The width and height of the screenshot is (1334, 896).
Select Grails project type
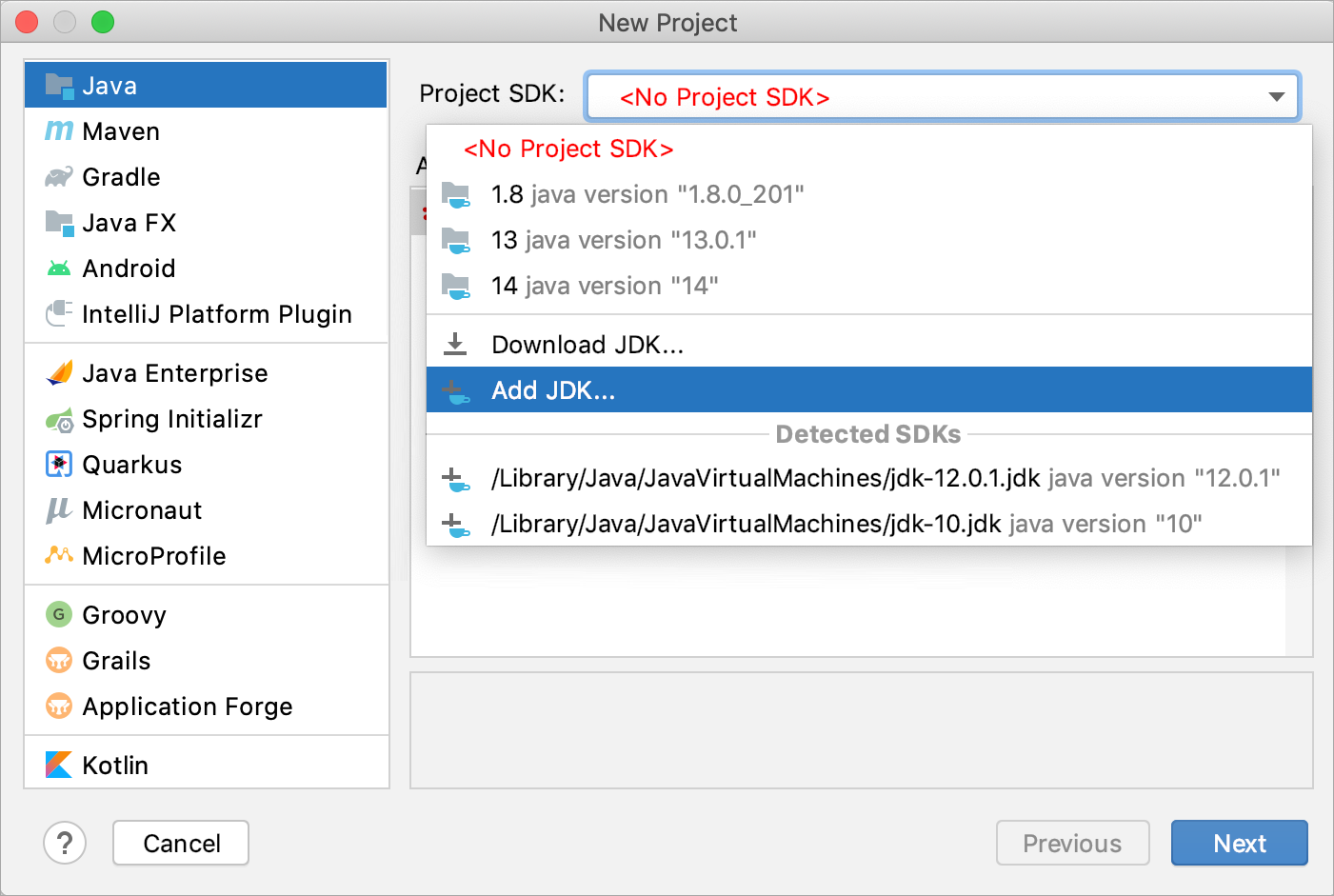pos(206,660)
